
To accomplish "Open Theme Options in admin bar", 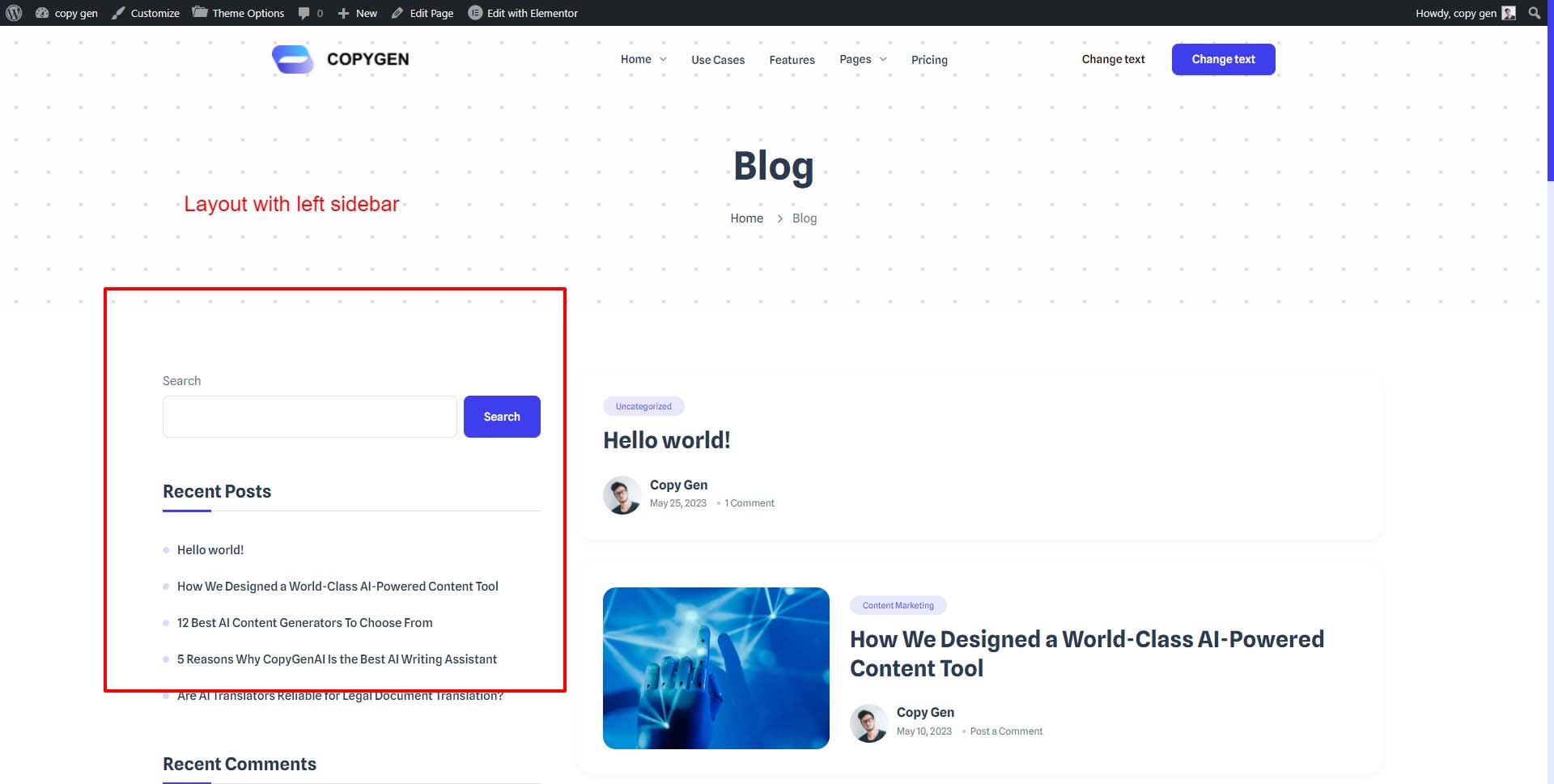I will (239, 13).
